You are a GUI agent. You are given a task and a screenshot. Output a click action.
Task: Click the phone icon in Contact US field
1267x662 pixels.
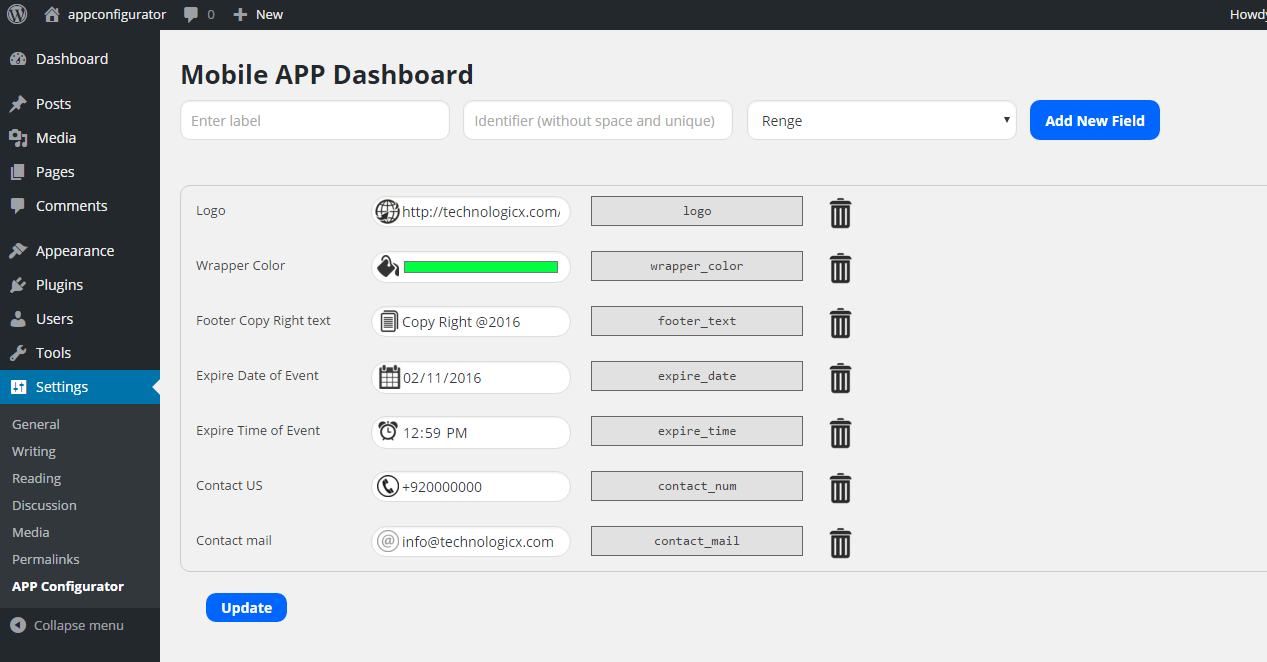[388, 486]
